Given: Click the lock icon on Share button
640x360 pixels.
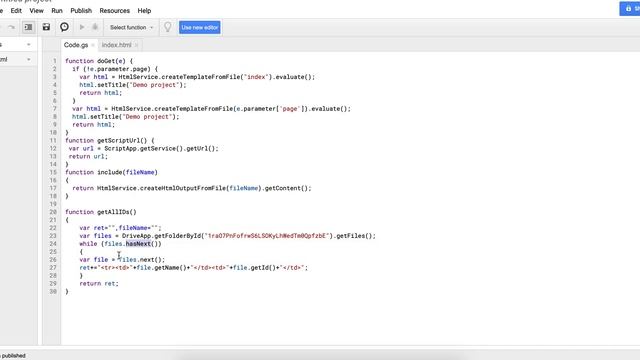Looking at the screenshot, I should (x=629, y=8).
